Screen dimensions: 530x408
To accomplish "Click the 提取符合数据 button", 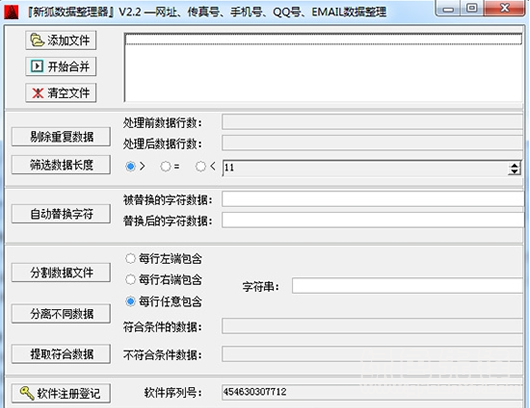I will [x=61, y=354].
